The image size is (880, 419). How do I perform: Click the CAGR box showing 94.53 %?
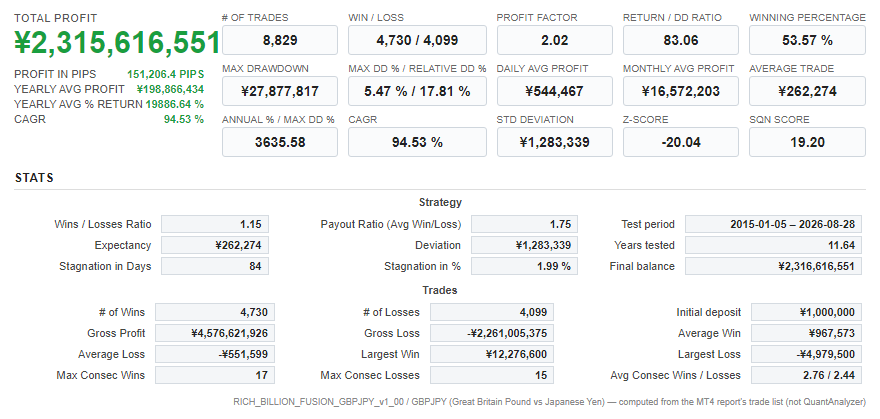[x=417, y=142]
